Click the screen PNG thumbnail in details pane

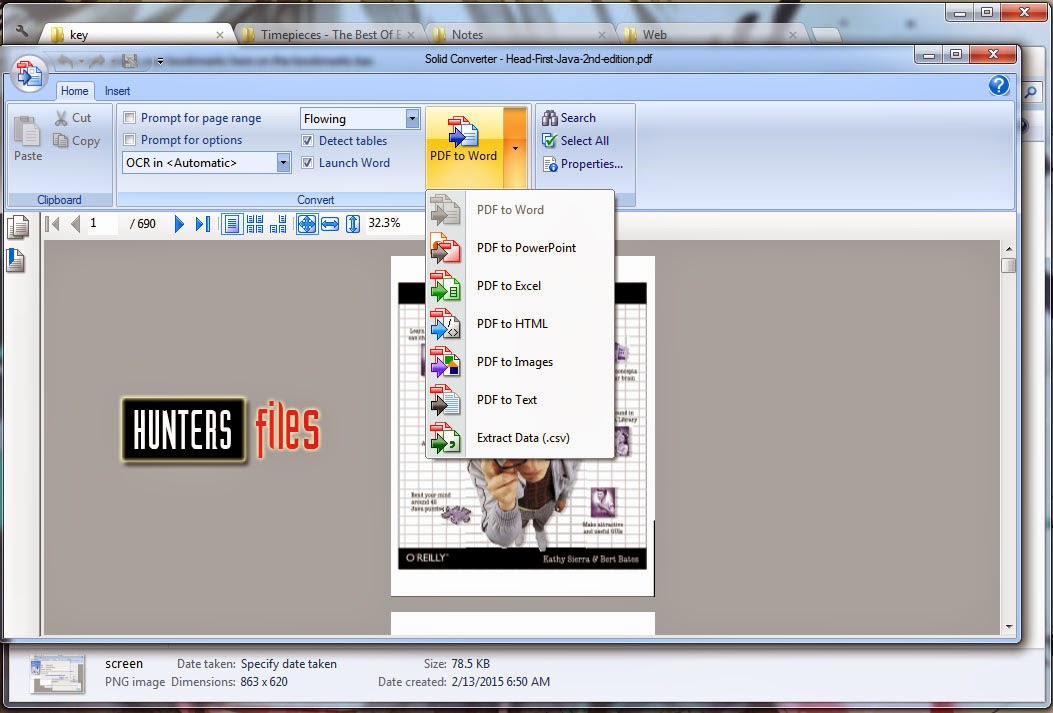58,673
